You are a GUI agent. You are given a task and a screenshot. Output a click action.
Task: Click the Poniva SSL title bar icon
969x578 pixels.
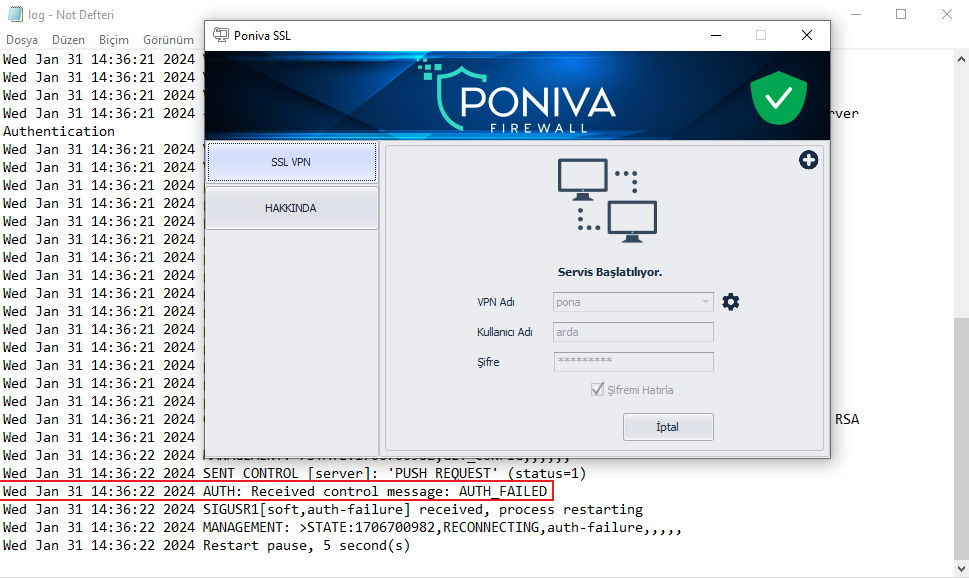pyautogui.click(x=221, y=35)
